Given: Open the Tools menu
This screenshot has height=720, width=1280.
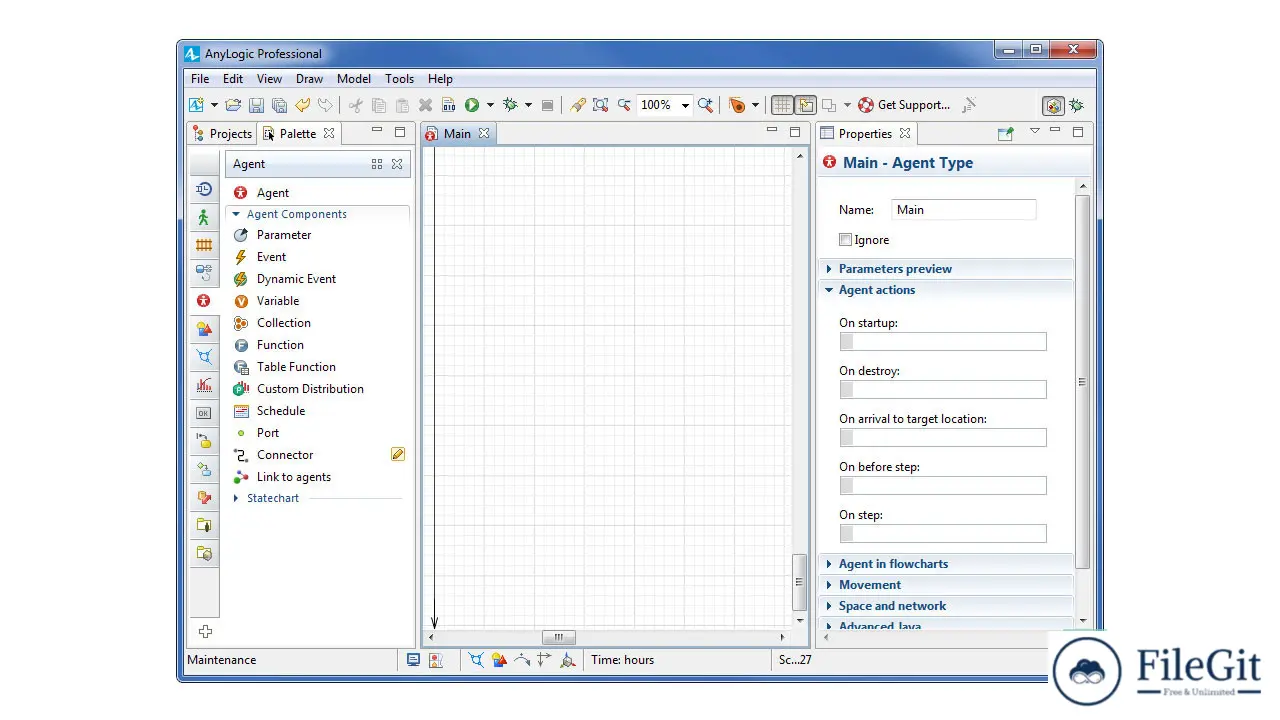Looking at the screenshot, I should pos(399,79).
